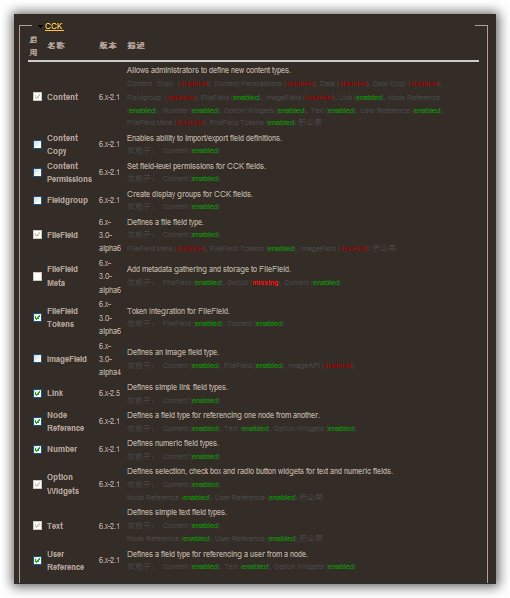Toggle the Option Widgets module checkbox
The height and width of the screenshot is (598, 510).
(x=37, y=484)
